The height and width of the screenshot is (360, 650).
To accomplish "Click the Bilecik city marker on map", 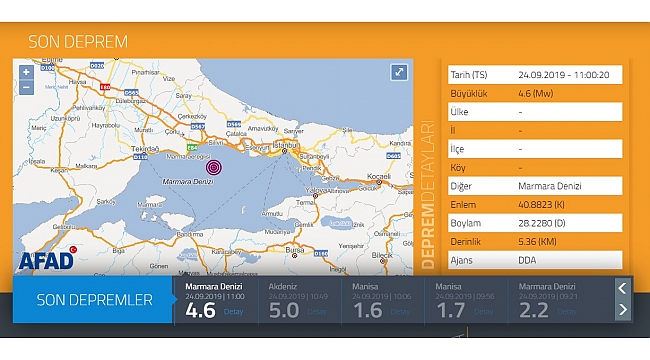I will coord(383,261).
